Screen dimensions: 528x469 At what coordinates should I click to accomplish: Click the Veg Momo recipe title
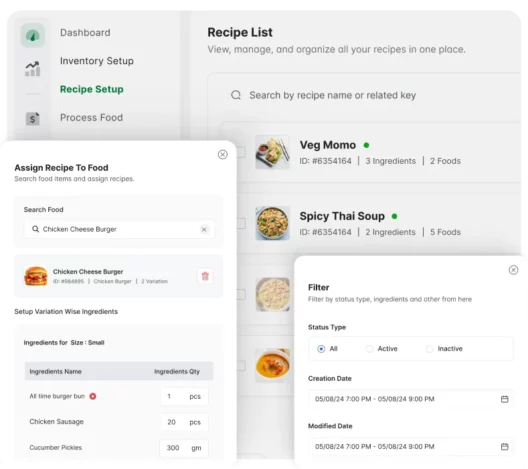[x=328, y=145]
